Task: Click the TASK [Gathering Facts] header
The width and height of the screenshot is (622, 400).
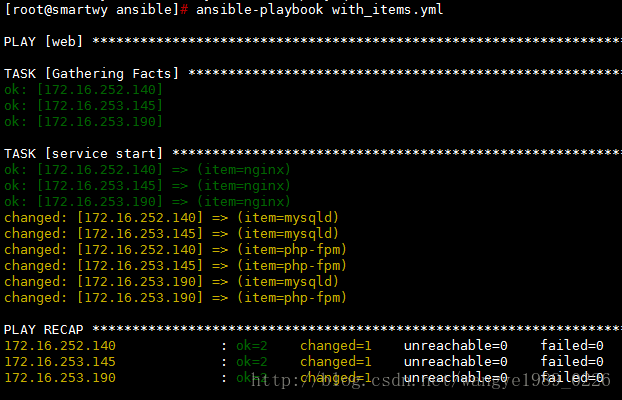Action: [x=92, y=73]
